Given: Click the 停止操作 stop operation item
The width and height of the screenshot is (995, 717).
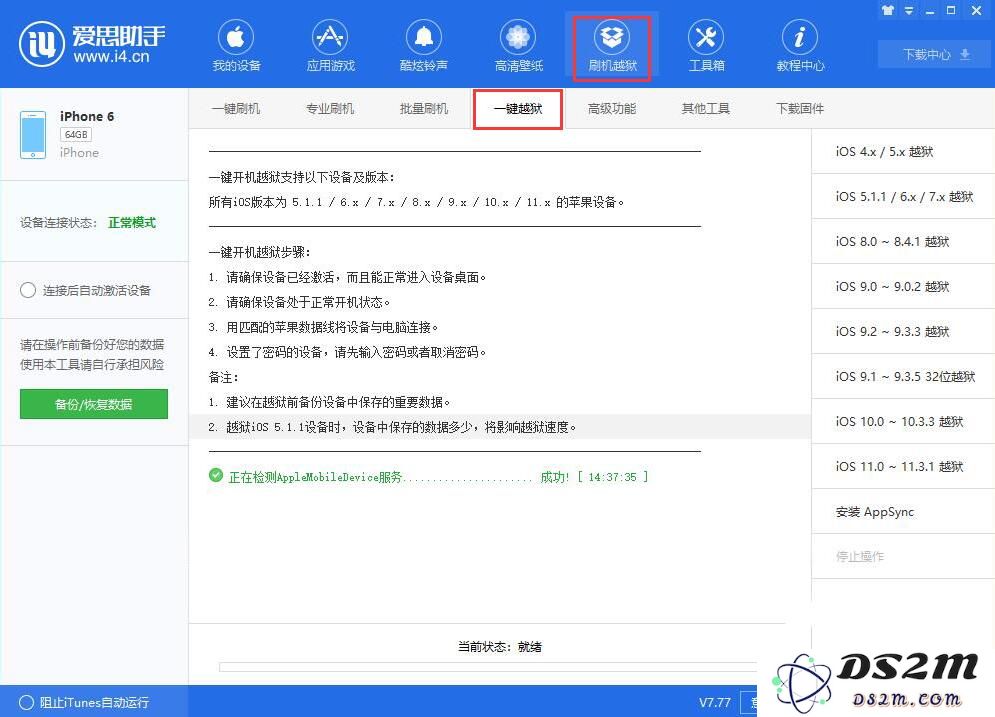Looking at the screenshot, I should point(903,556).
